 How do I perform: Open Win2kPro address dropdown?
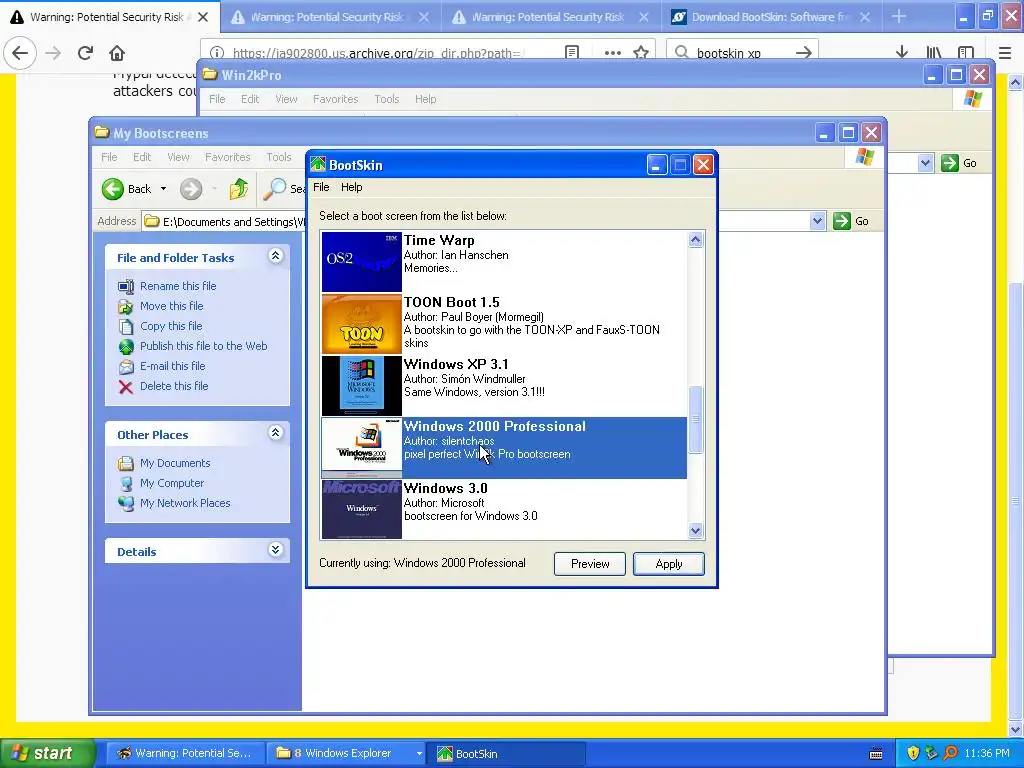pos(925,163)
